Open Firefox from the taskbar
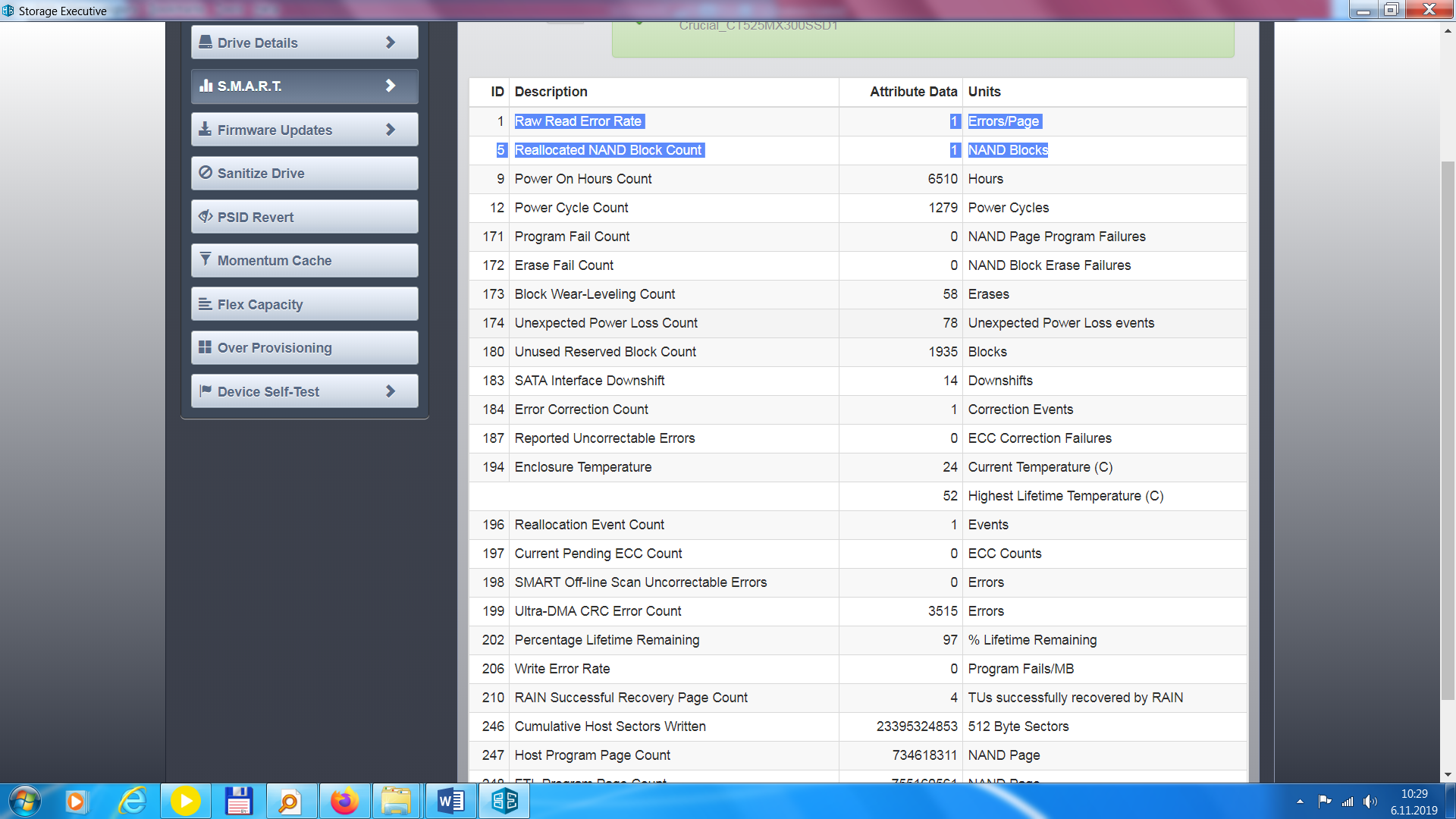 pyautogui.click(x=344, y=801)
